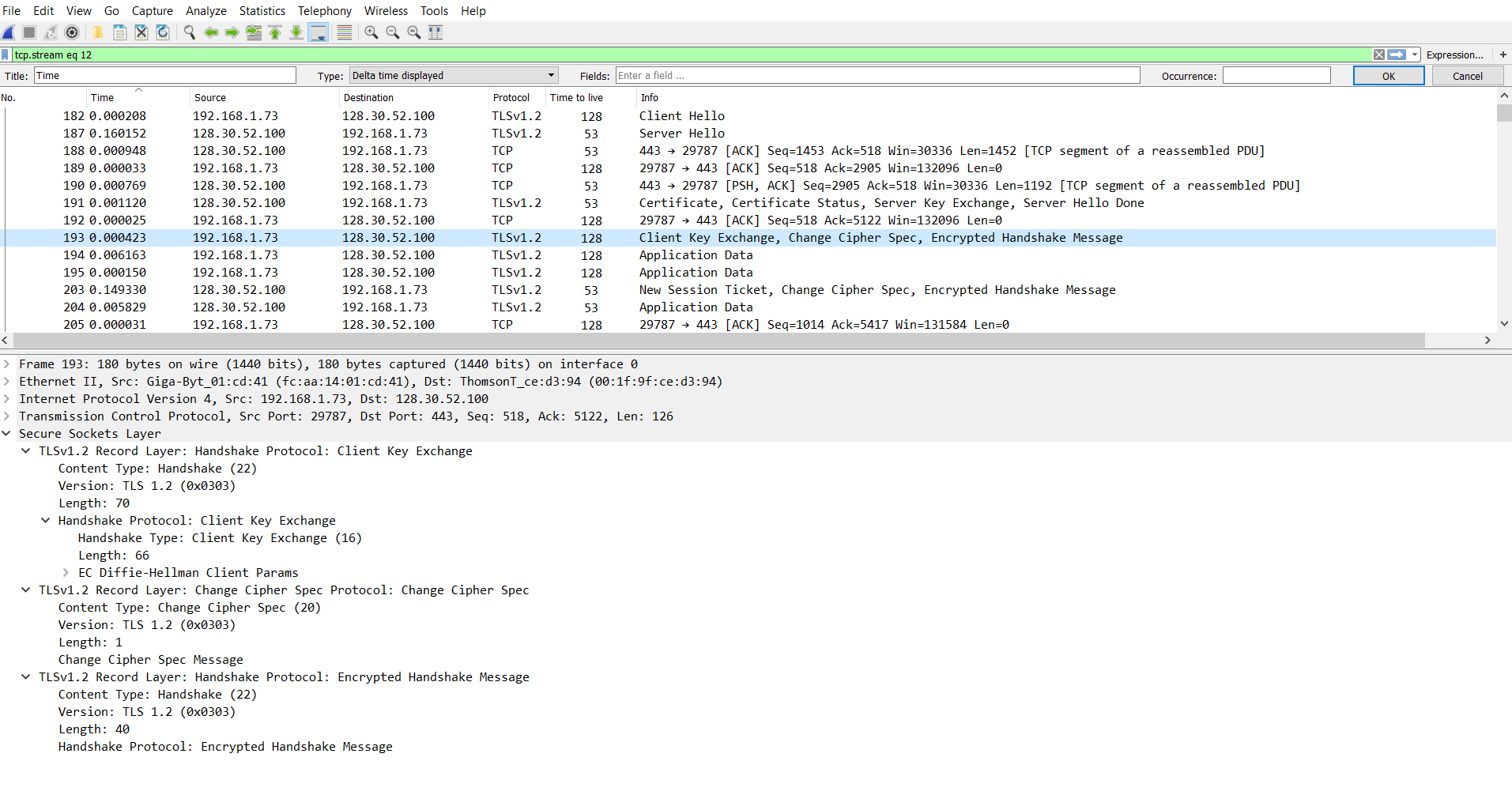The width and height of the screenshot is (1512, 810).
Task: Open the View menu
Action: pos(79,11)
